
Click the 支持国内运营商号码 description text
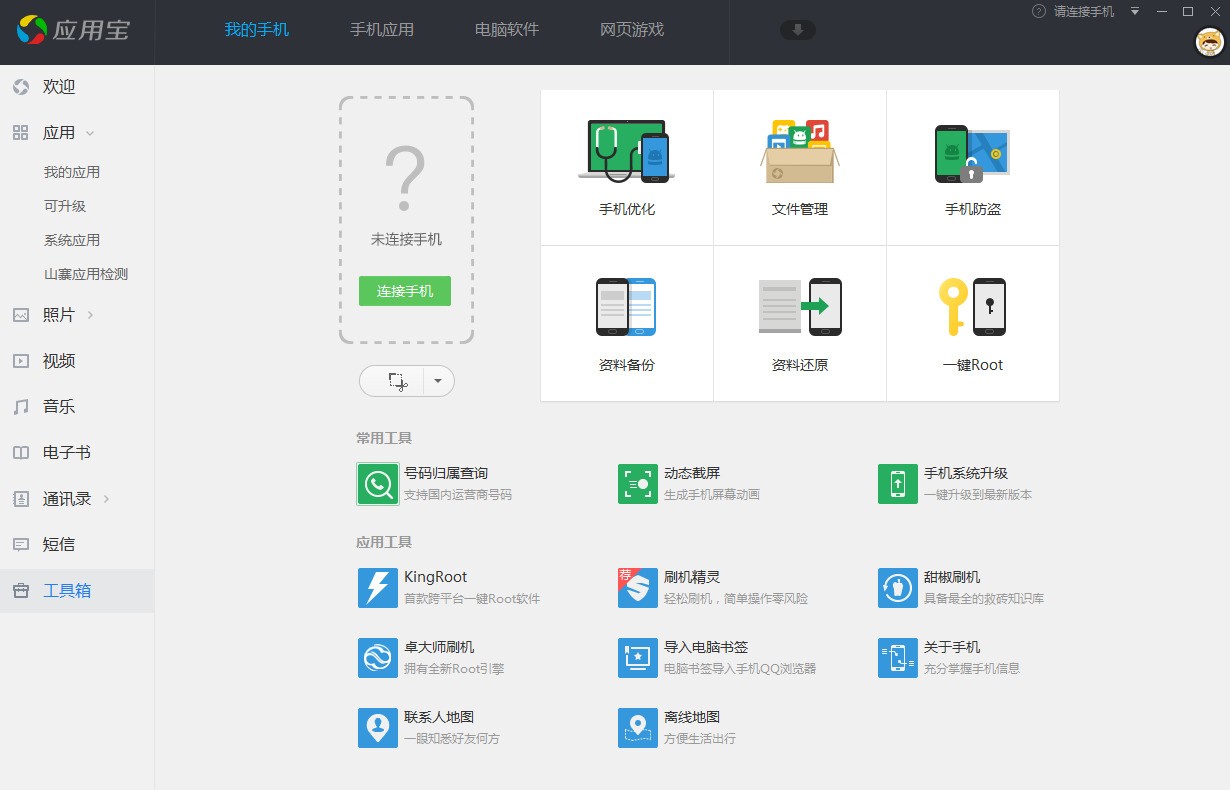458,495
